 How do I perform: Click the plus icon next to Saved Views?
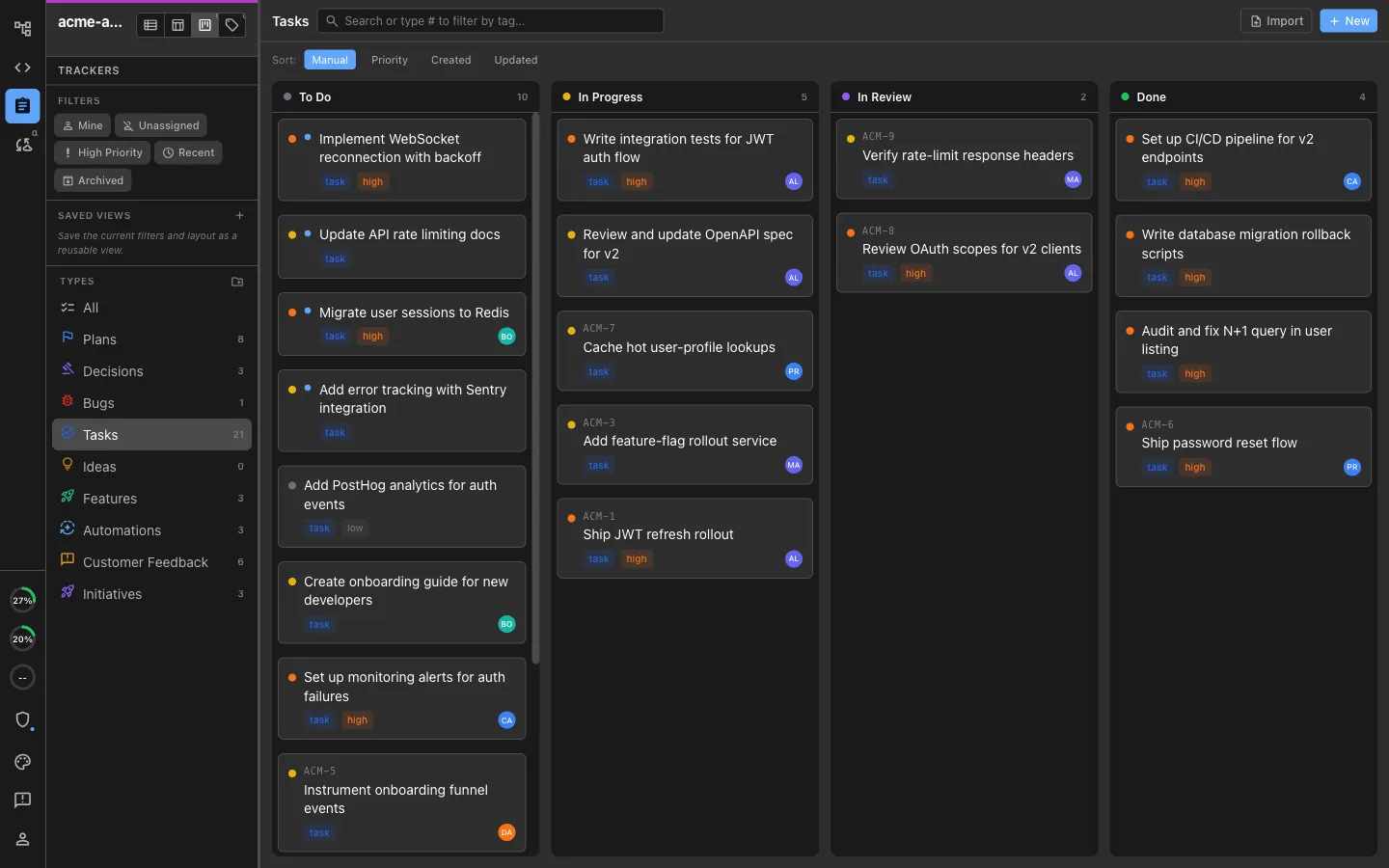239,215
